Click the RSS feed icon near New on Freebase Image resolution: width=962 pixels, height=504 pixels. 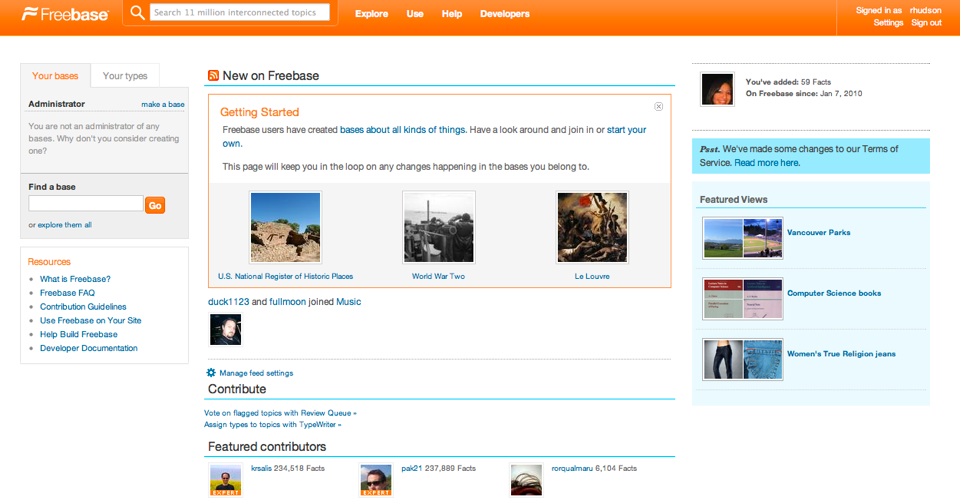pyautogui.click(x=213, y=76)
